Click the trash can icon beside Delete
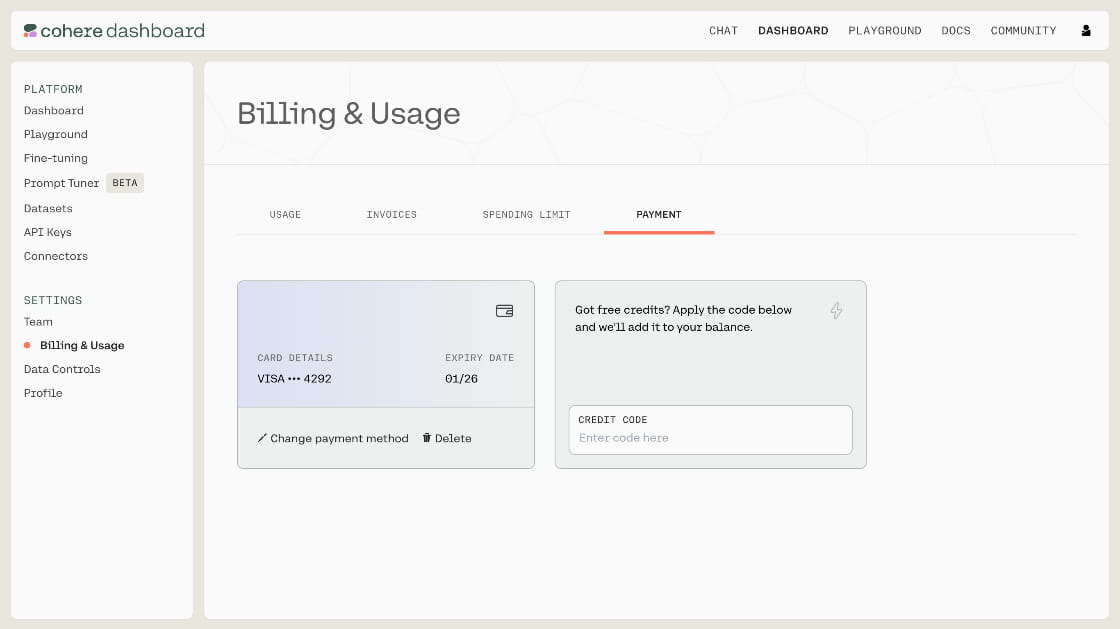Image resolution: width=1120 pixels, height=629 pixels. 426,438
